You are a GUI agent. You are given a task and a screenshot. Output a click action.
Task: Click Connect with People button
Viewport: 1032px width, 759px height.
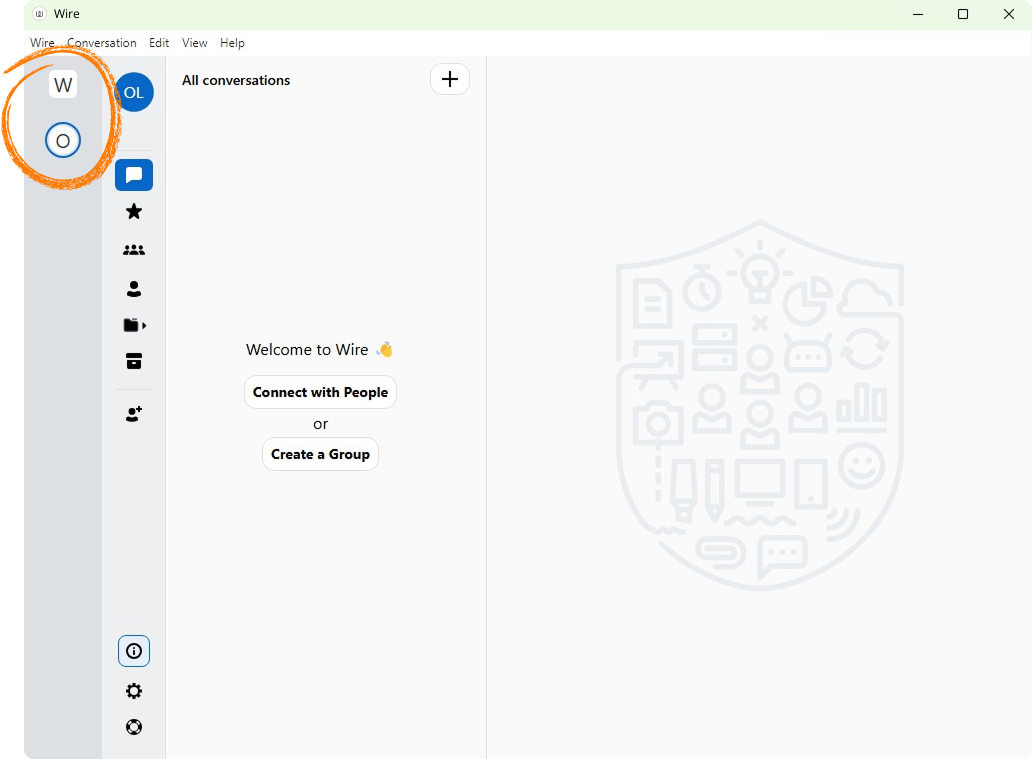tap(321, 392)
